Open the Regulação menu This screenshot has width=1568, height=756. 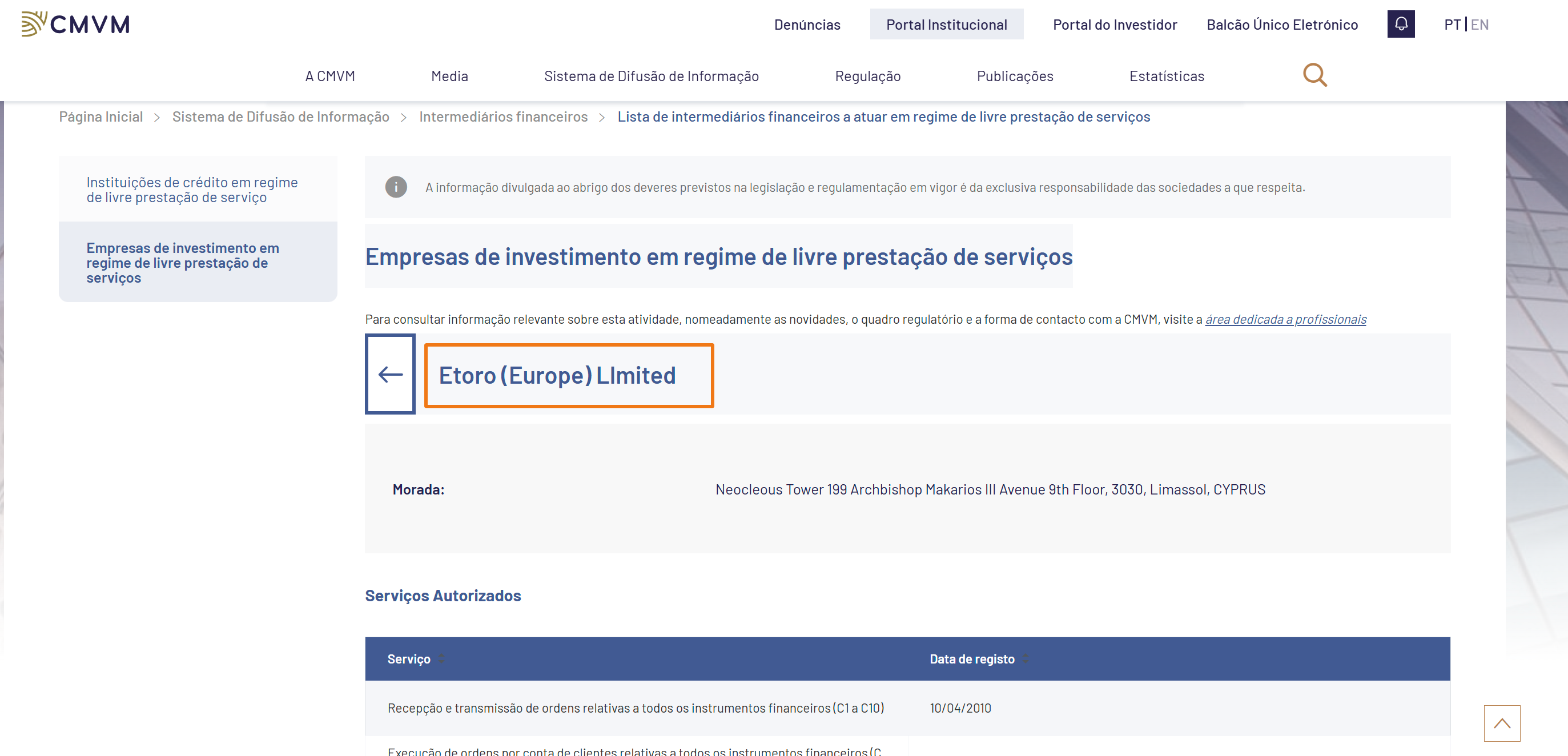coord(867,76)
